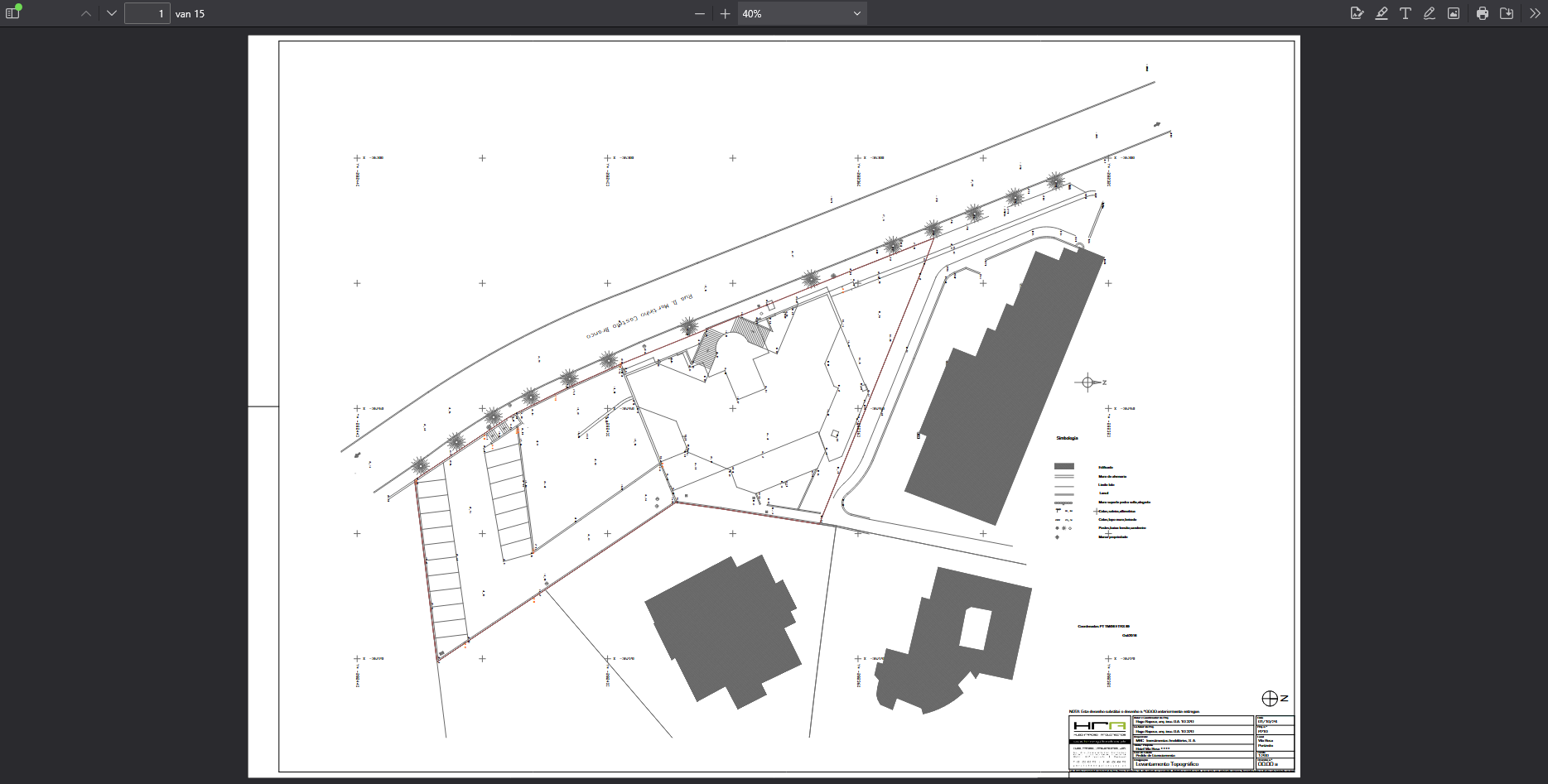Print the document with the printer icon
This screenshot has height=784, width=1548.
(1483, 13)
